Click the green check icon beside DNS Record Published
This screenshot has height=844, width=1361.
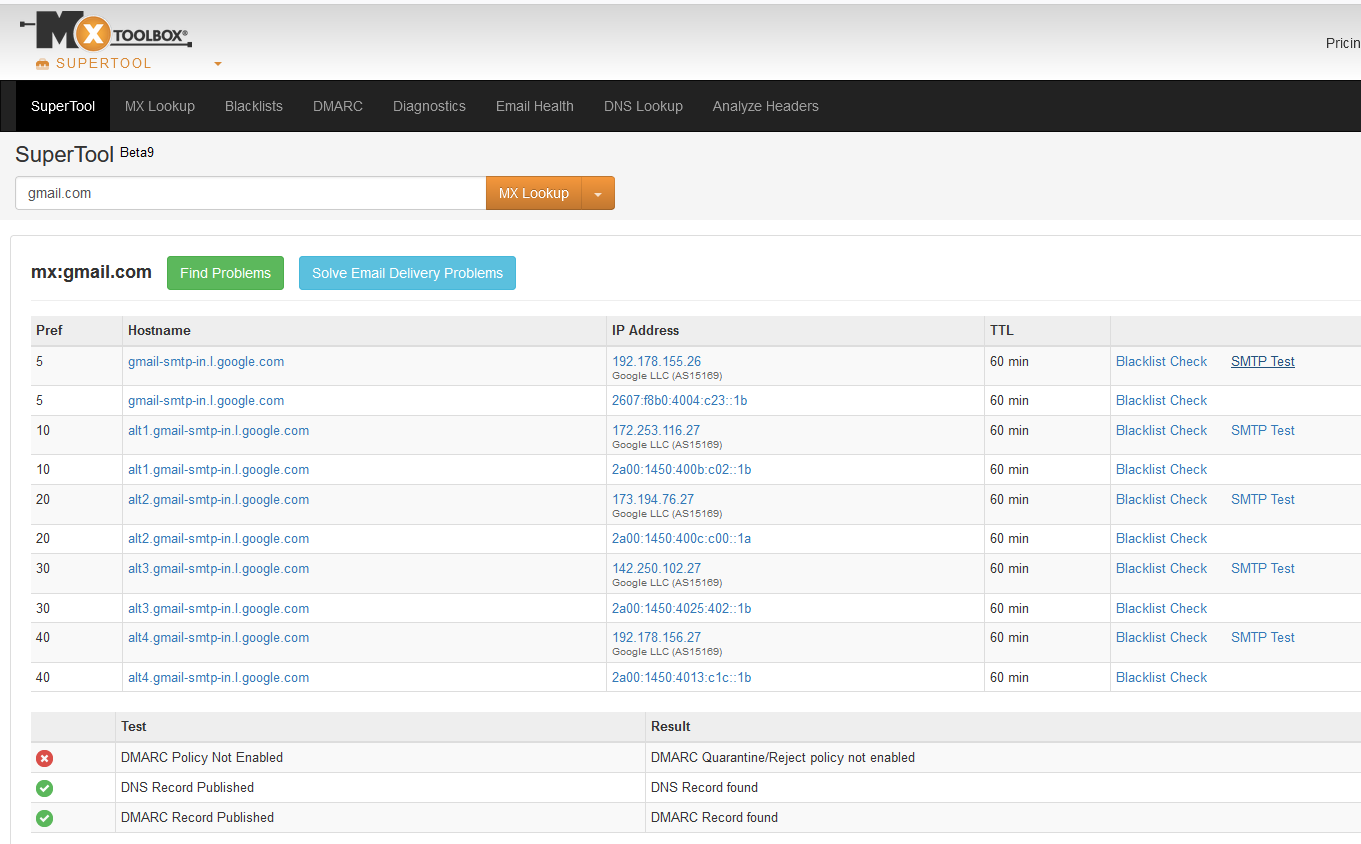coord(44,788)
